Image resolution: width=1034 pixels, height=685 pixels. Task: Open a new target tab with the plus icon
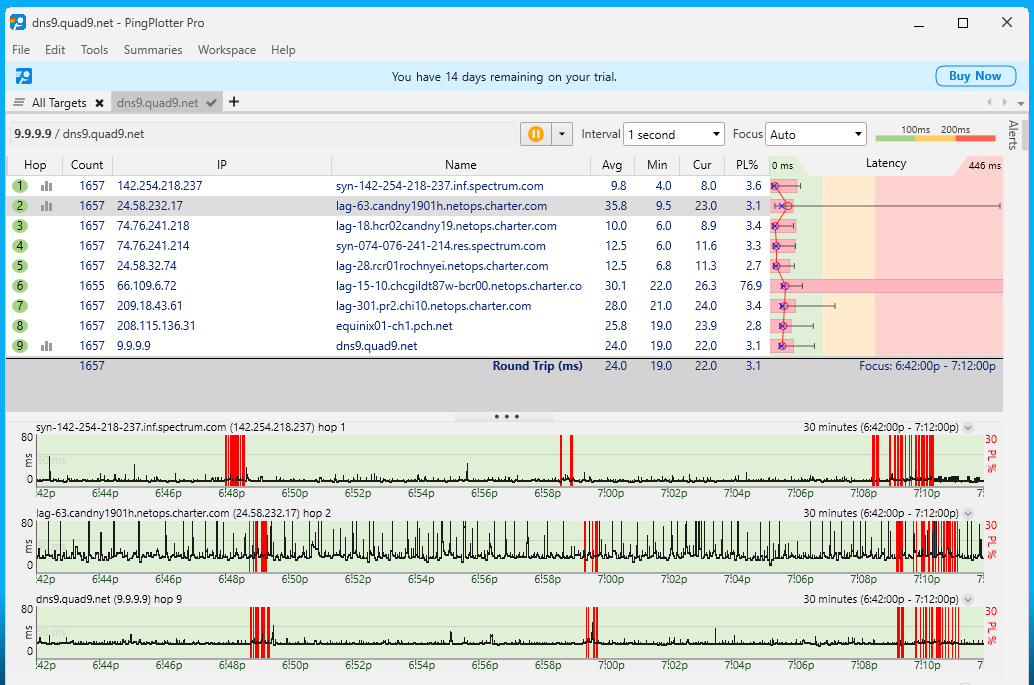tap(234, 102)
